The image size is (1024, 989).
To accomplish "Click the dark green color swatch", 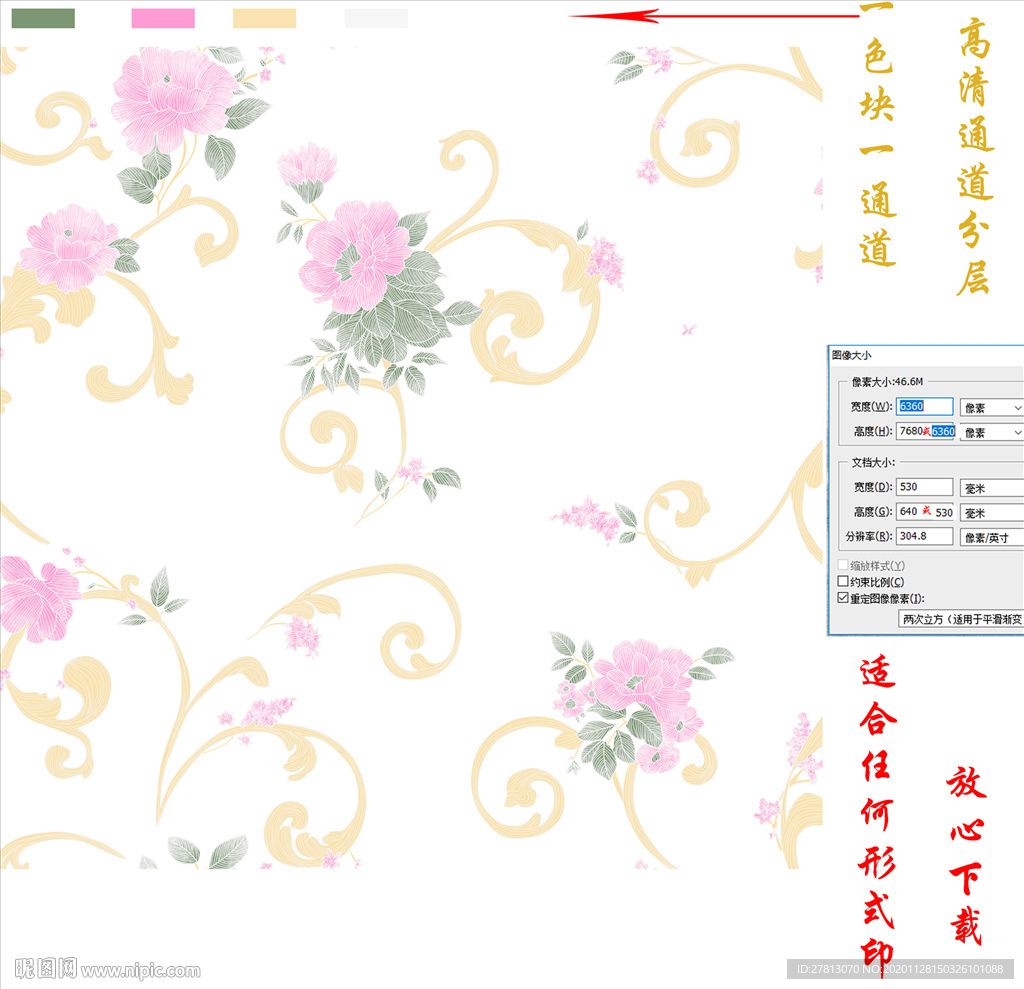I will (x=43, y=18).
